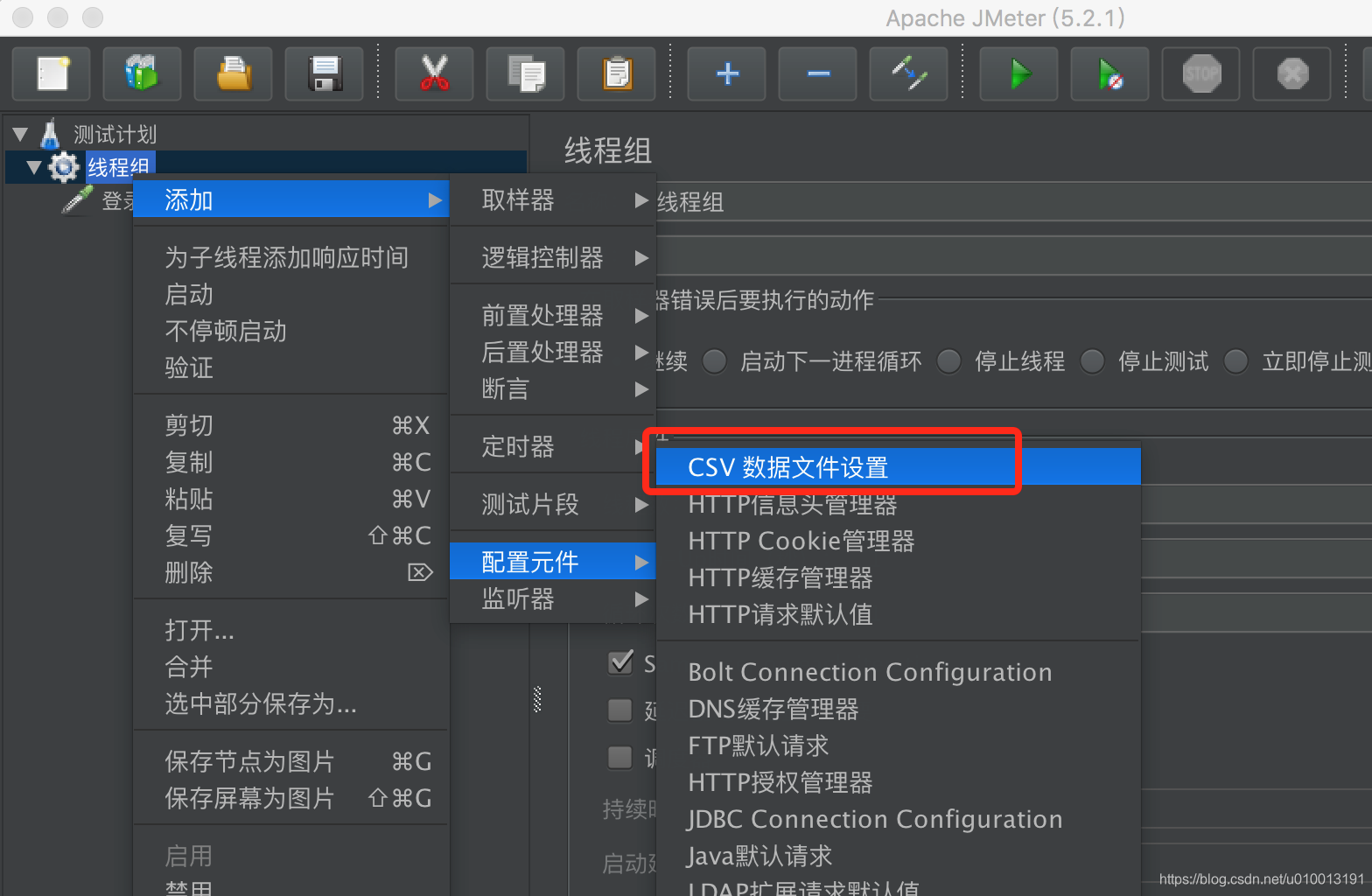Click 合并 menu entry

coord(291,667)
